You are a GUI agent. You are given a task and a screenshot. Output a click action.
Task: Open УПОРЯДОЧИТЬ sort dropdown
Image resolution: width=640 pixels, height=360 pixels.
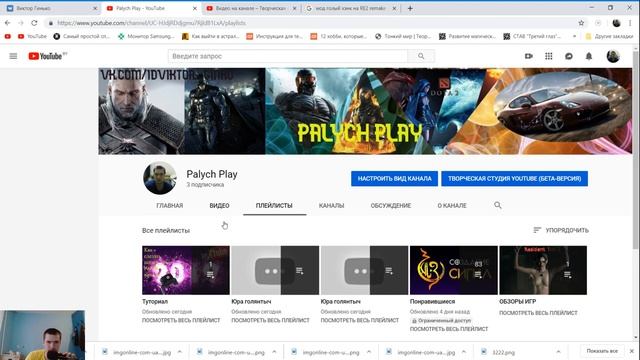pos(561,230)
